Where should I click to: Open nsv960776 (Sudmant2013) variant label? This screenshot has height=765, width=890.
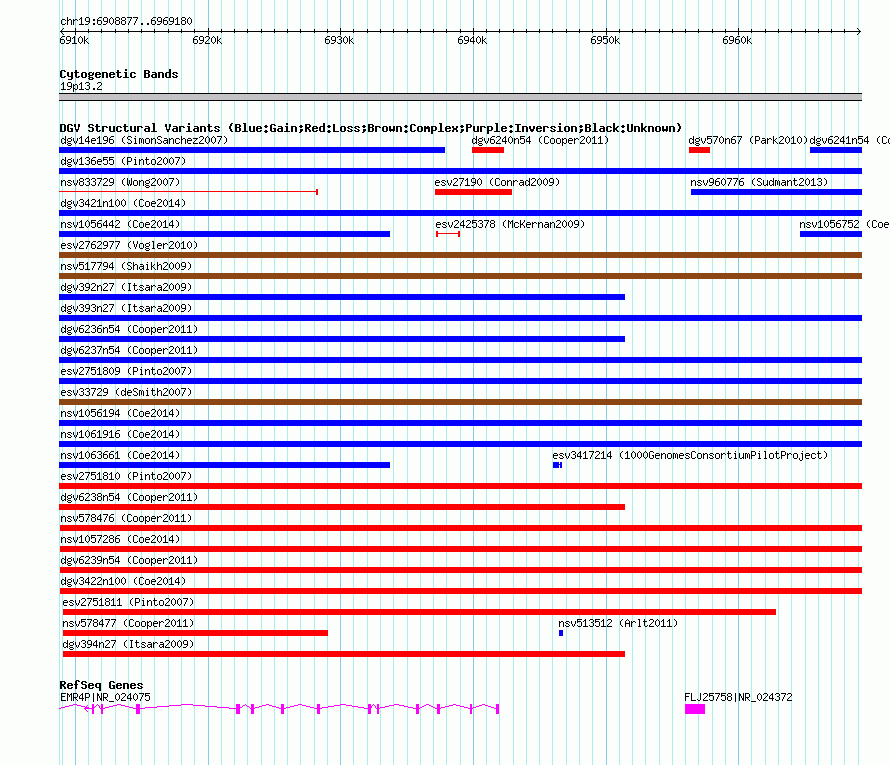pos(759,182)
